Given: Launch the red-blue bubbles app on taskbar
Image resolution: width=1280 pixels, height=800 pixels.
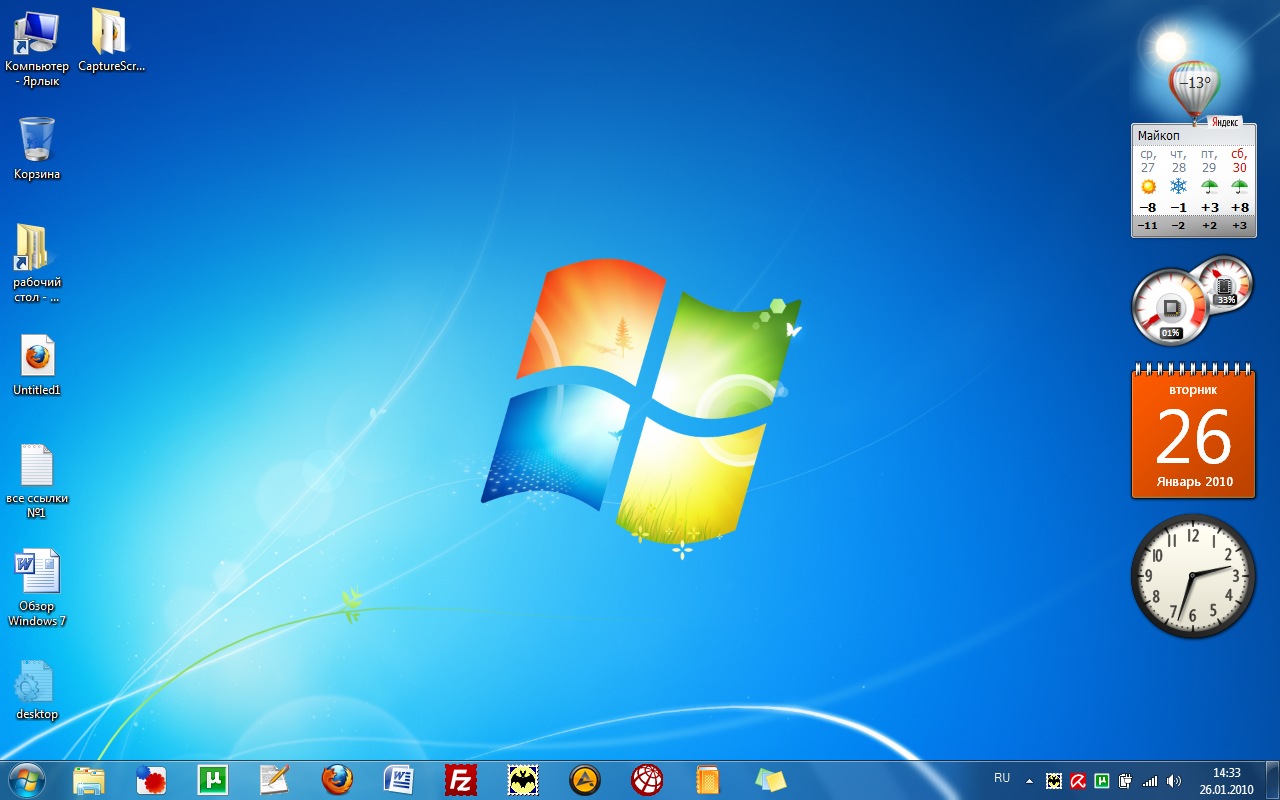Looking at the screenshot, I should [x=151, y=780].
